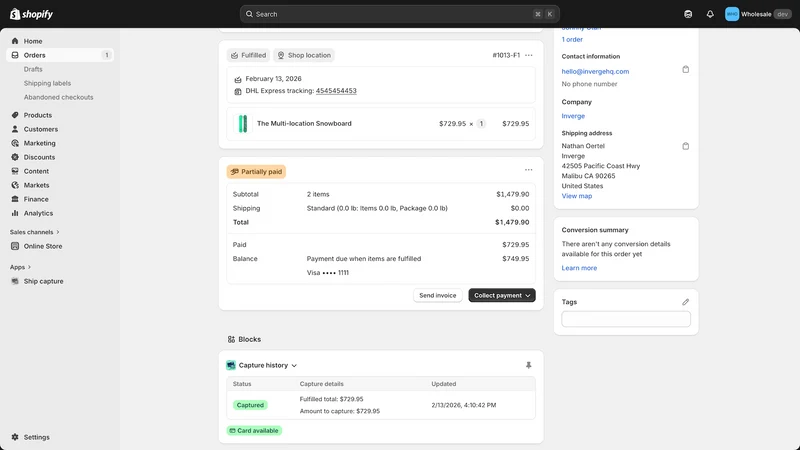Open Abandoned checkouts
The height and width of the screenshot is (450, 800).
[59, 97]
